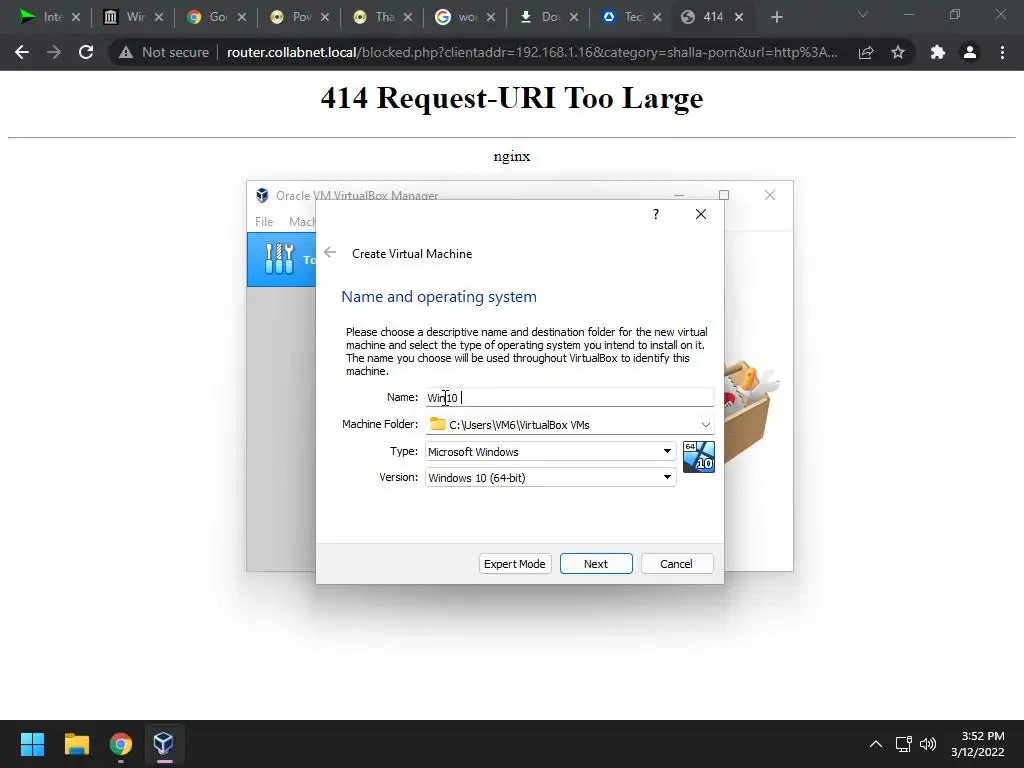This screenshot has width=1024, height=768.
Task: Close the 'Tec' tab
Action: tap(657, 17)
